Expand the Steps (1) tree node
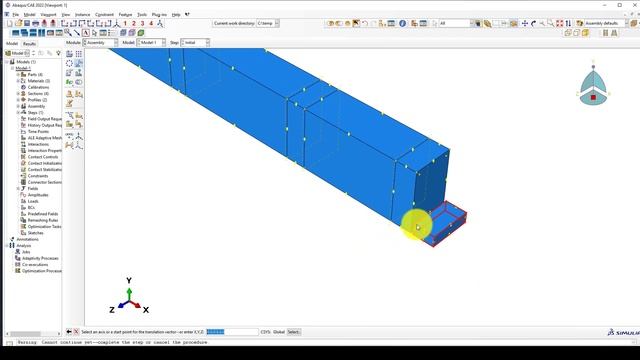640x360 pixels. click(18, 112)
